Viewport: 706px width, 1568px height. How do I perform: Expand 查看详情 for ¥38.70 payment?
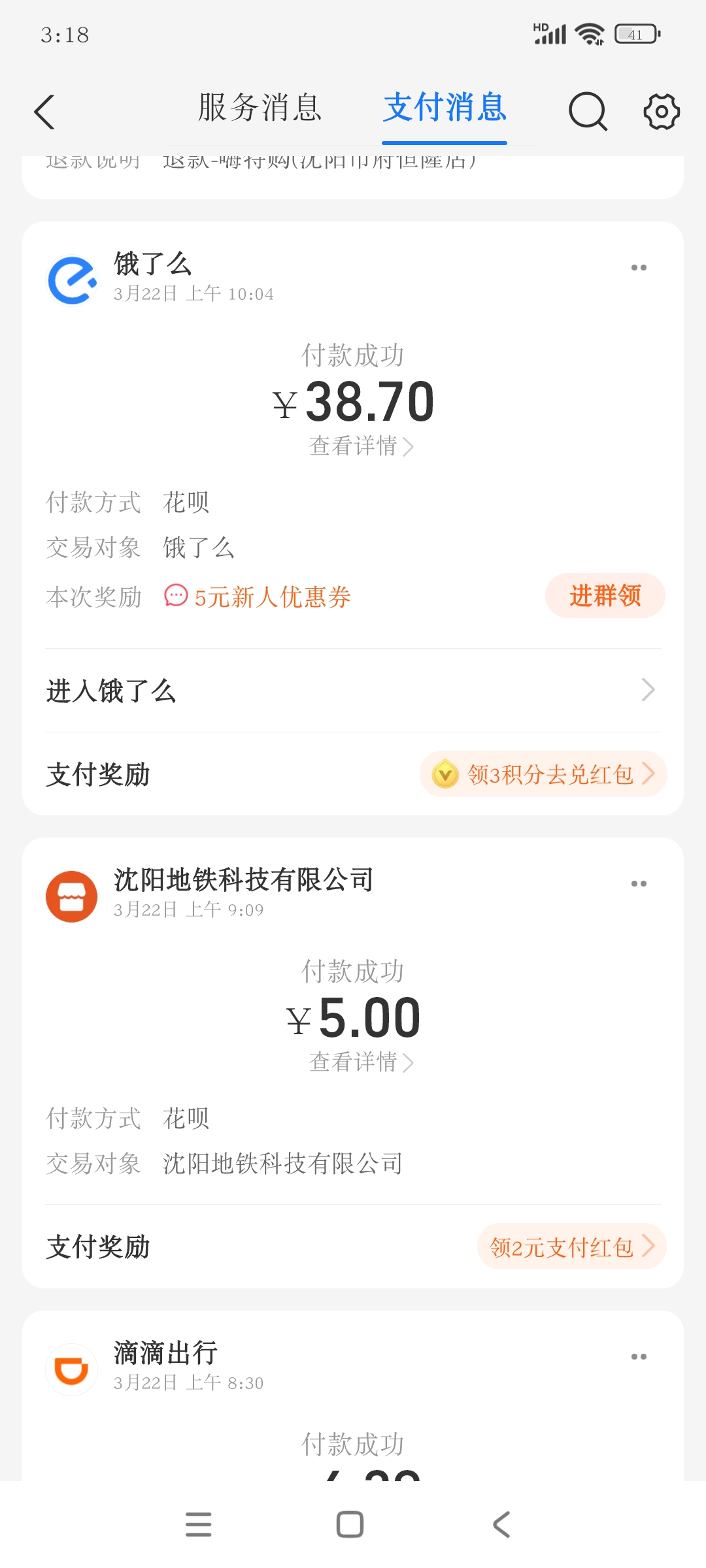click(x=361, y=446)
